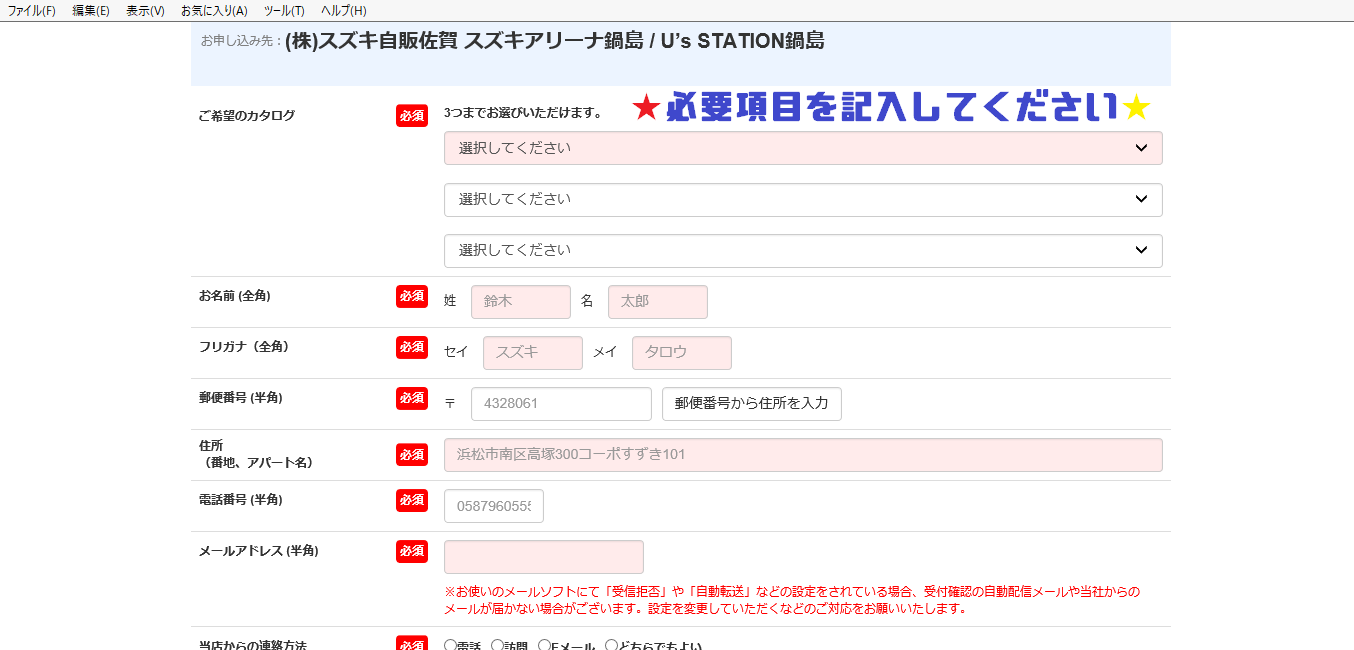Viewport: 1354px width, 650px height.
Task: Click the メールアドレス (半角) field label
Action: pyautogui.click(x=259, y=551)
